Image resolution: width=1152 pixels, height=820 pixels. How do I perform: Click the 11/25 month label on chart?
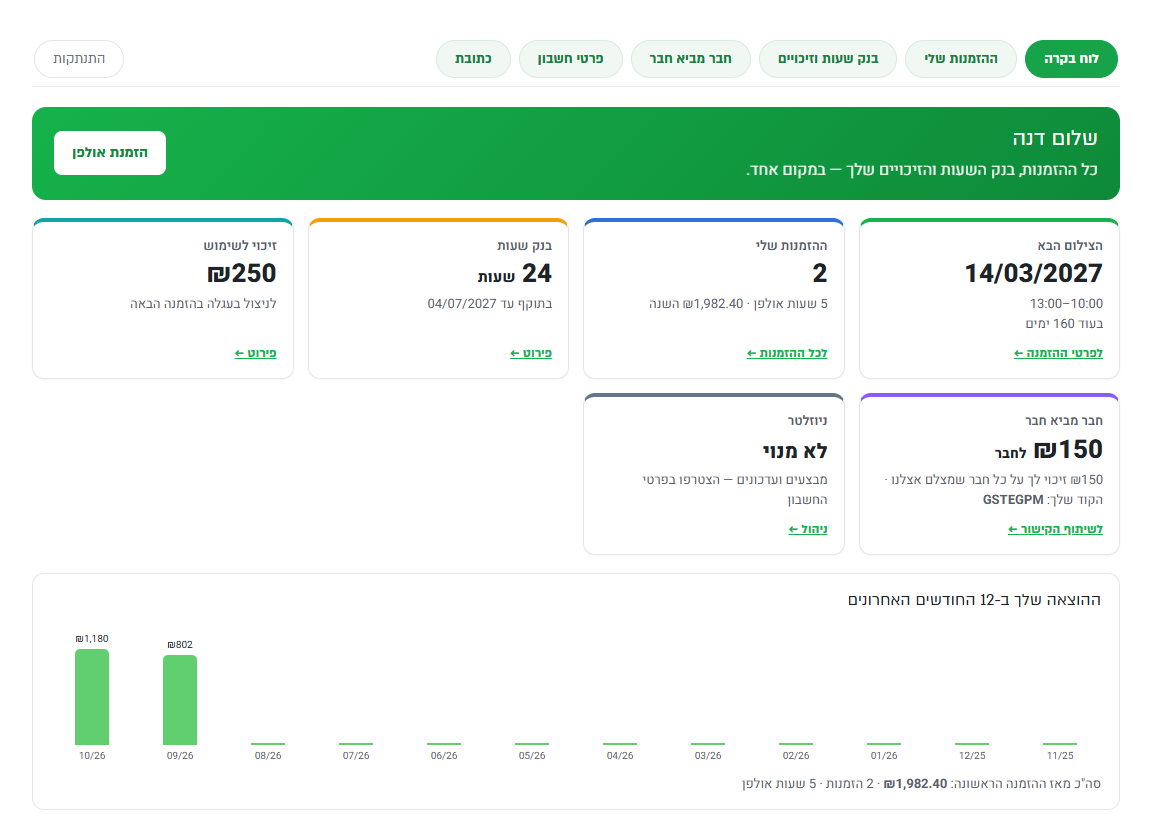[x=1060, y=755]
